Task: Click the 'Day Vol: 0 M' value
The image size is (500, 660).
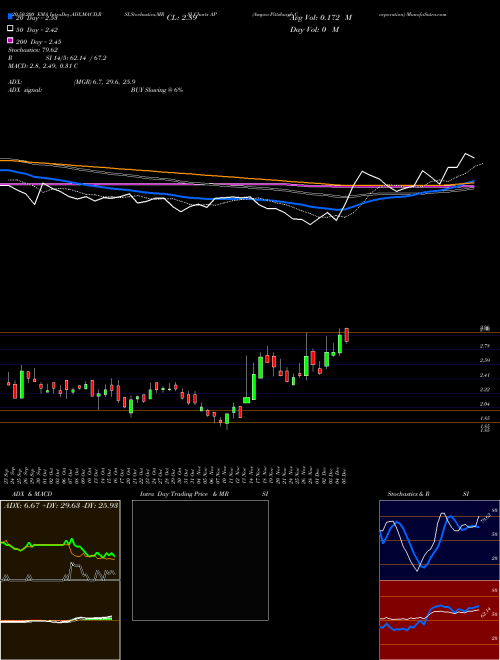Action: pyautogui.click(x=314, y=29)
